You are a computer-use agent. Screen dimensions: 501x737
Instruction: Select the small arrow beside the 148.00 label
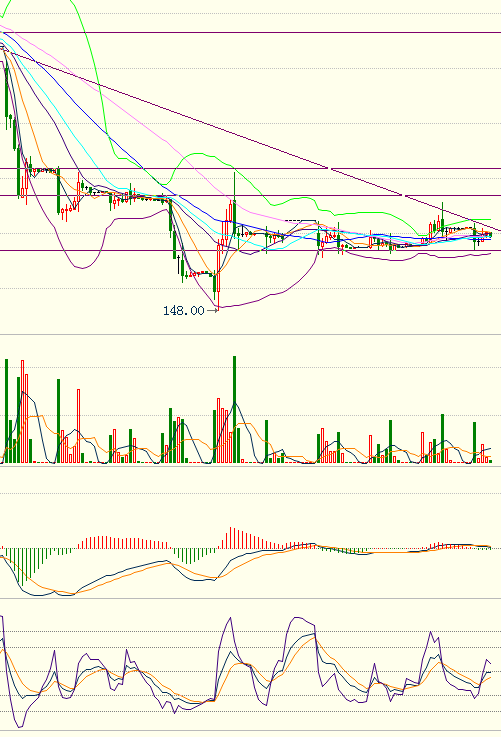pos(212,310)
